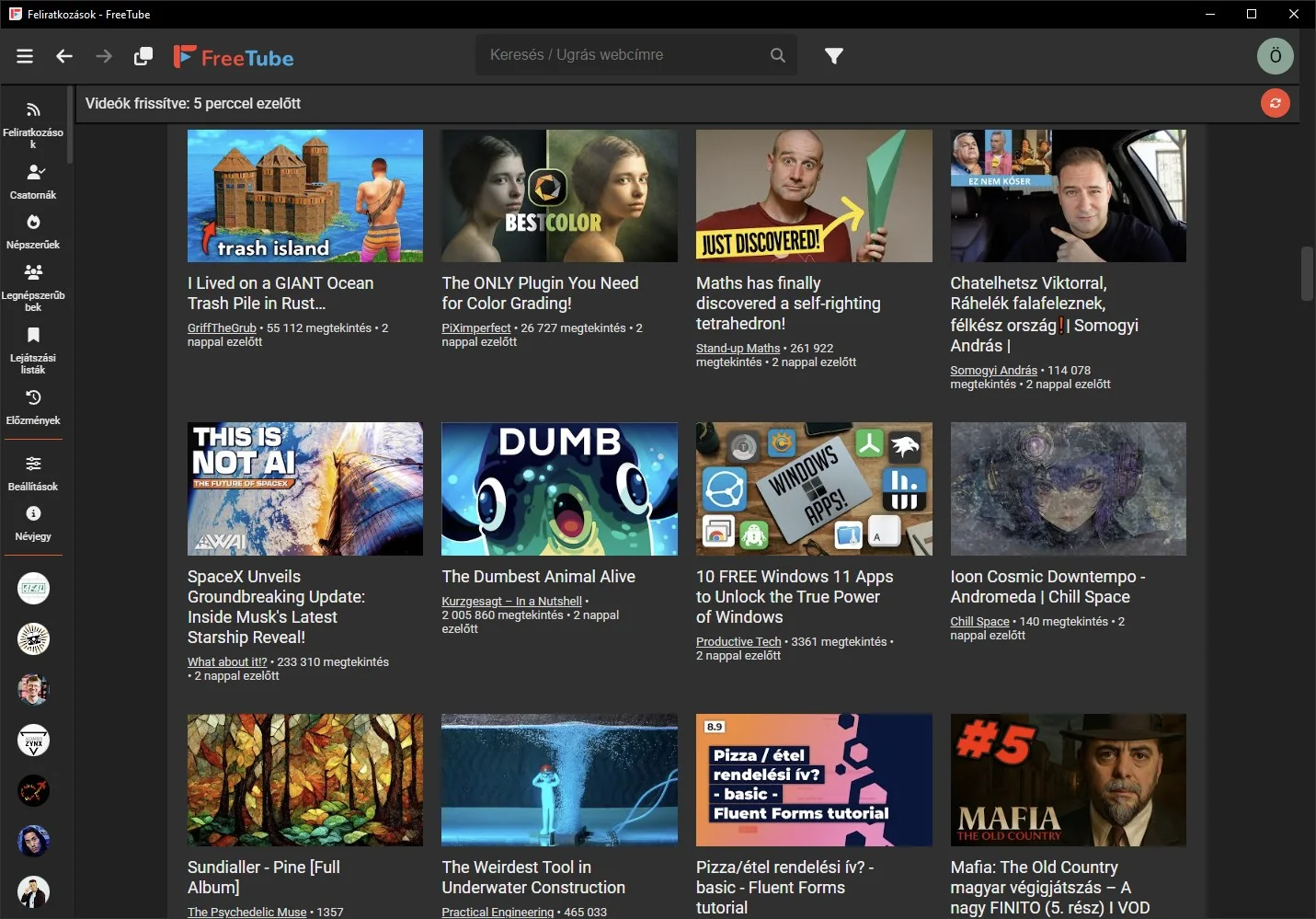This screenshot has width=1316, height=919.
Task: Open Csatornák in the sidebar
Action: tap(33, 182)
